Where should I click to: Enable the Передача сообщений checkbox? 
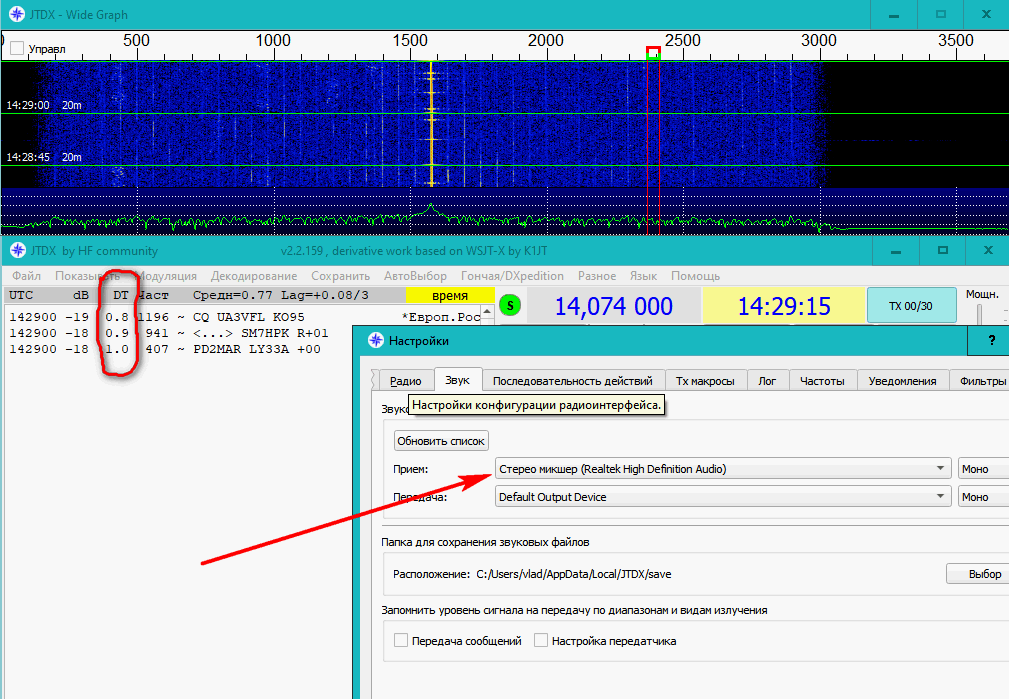[x=401, y=641]
